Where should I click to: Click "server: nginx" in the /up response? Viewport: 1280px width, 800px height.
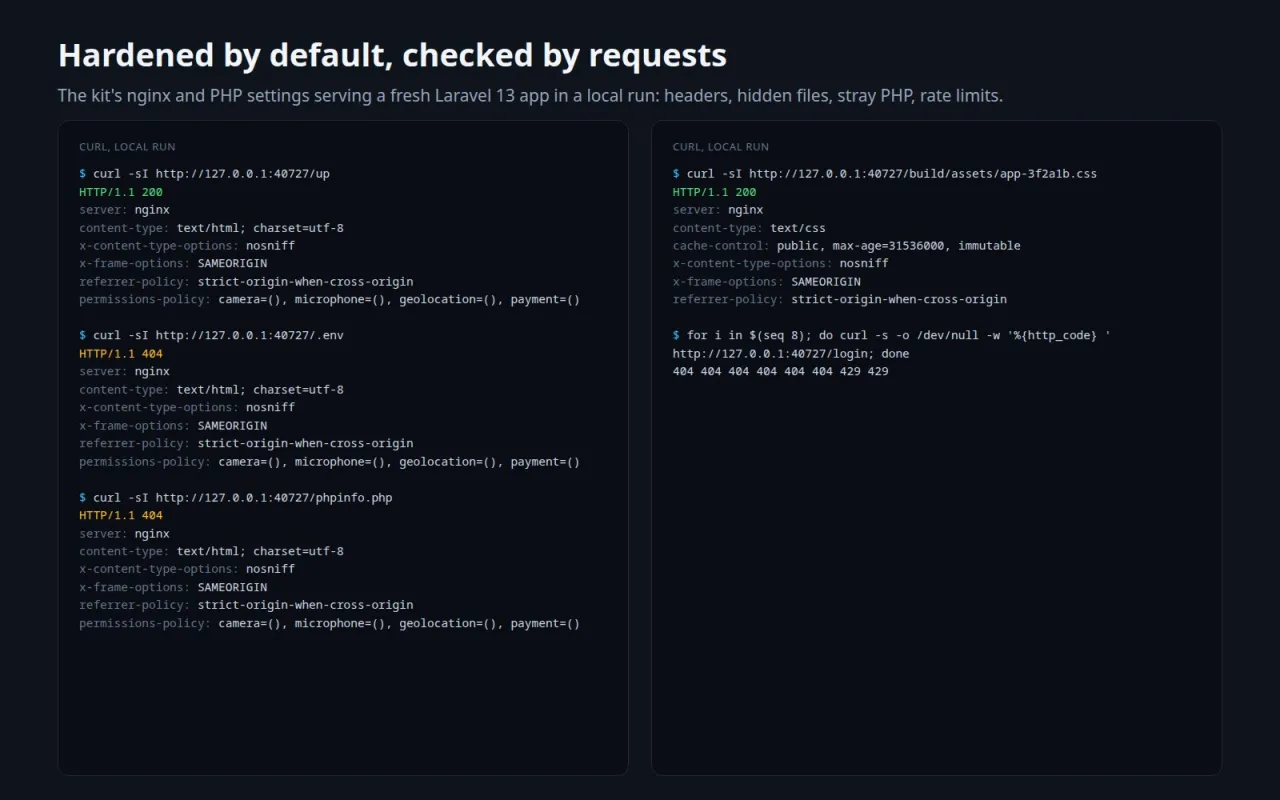(125, 210)
